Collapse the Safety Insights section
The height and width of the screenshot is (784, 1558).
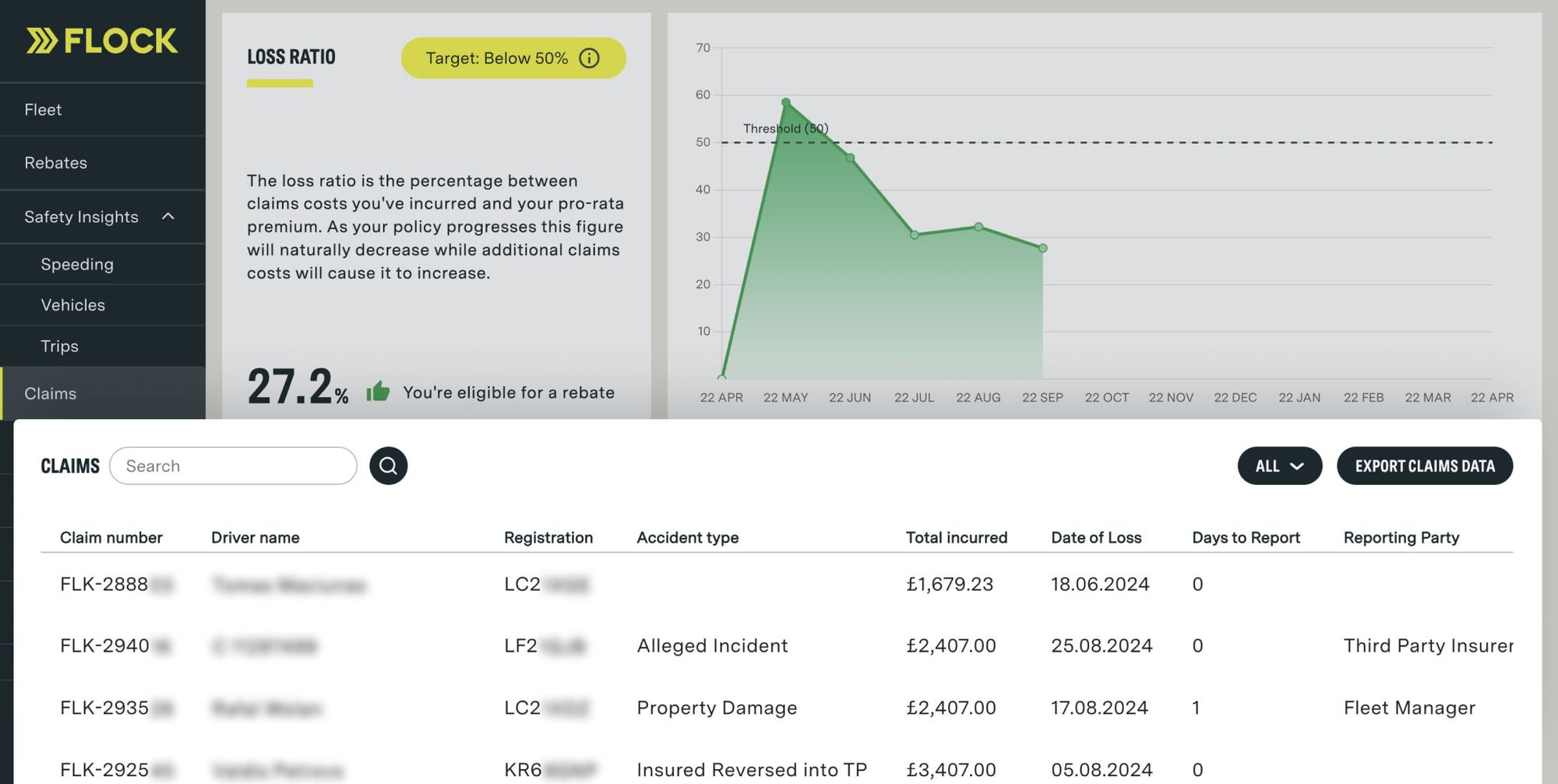[x=167, y=216]
